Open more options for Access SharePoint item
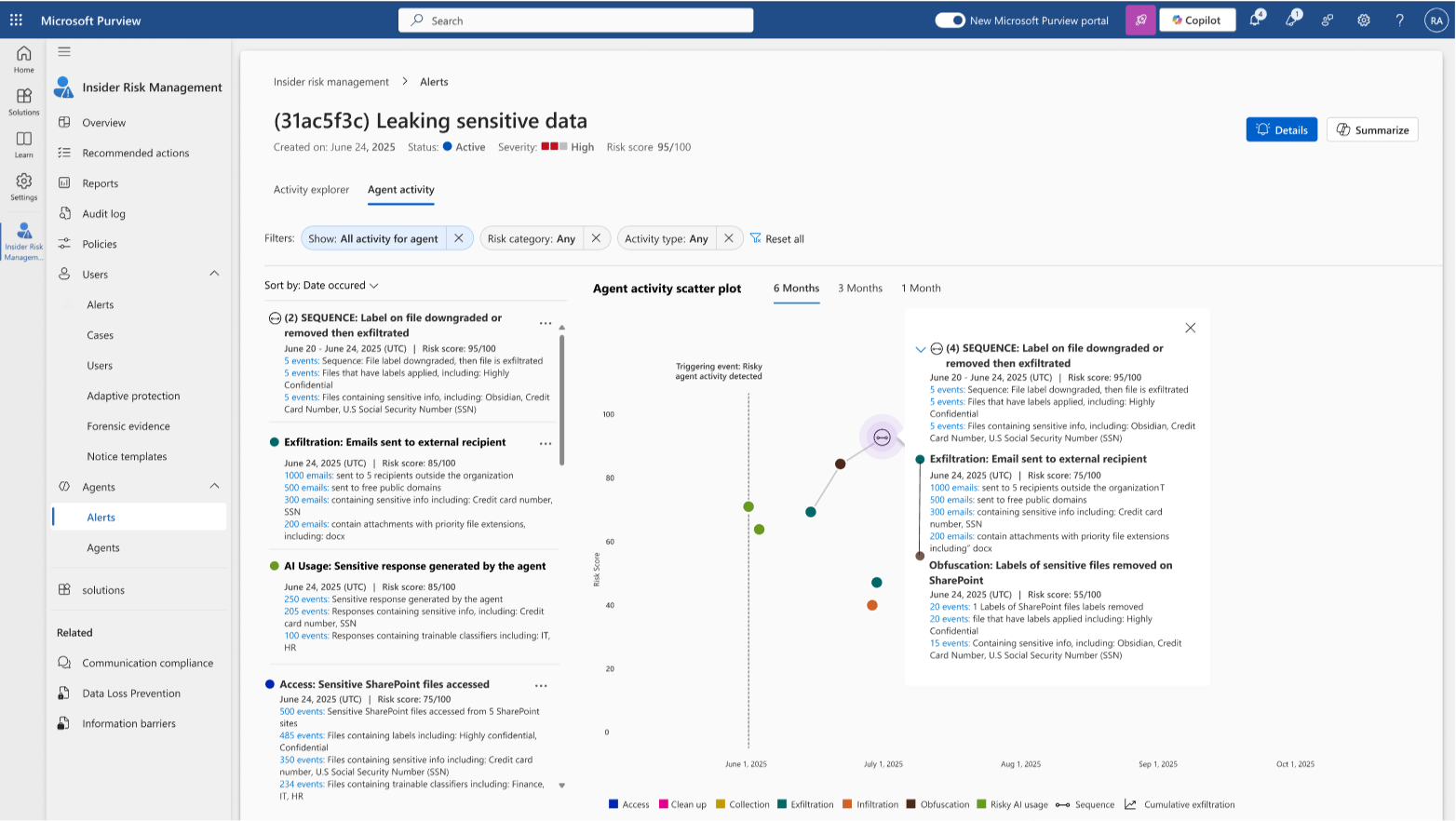The width and height of the screenshot is (1456, 821). 541,686
